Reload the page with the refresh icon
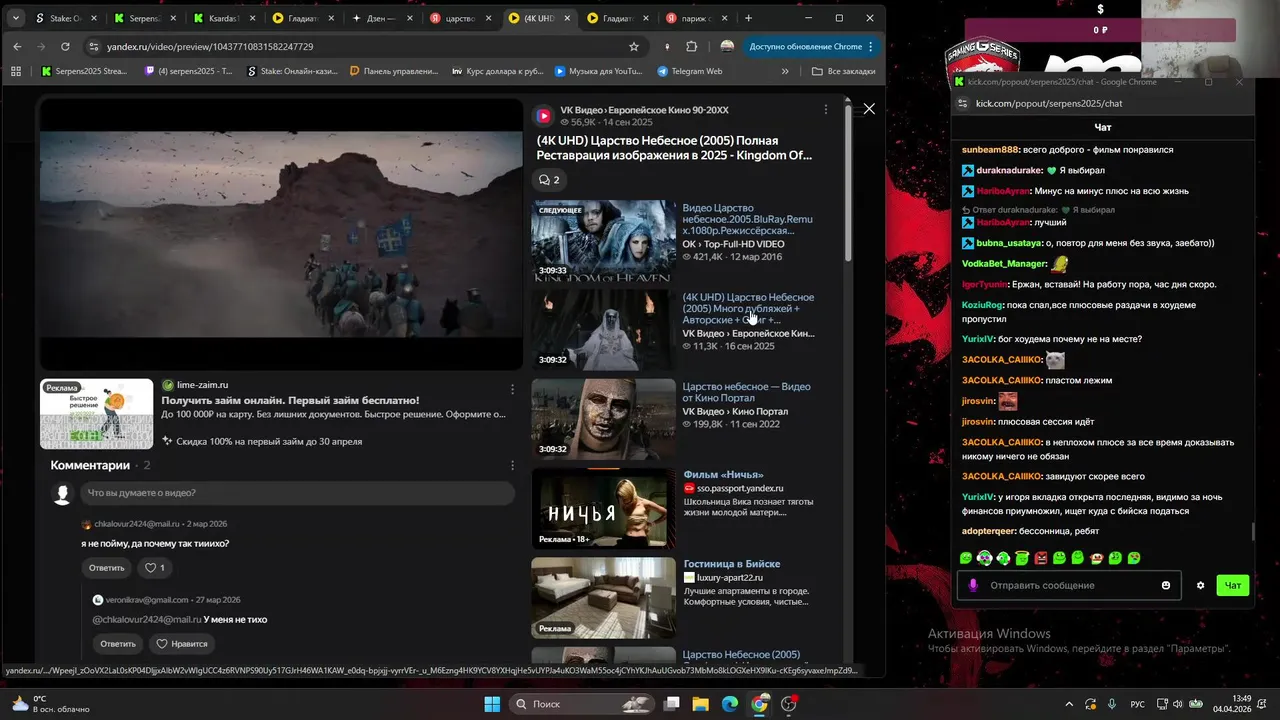Image resolution: width=1280 pixels, height=720 pixels. pos(65,47)
